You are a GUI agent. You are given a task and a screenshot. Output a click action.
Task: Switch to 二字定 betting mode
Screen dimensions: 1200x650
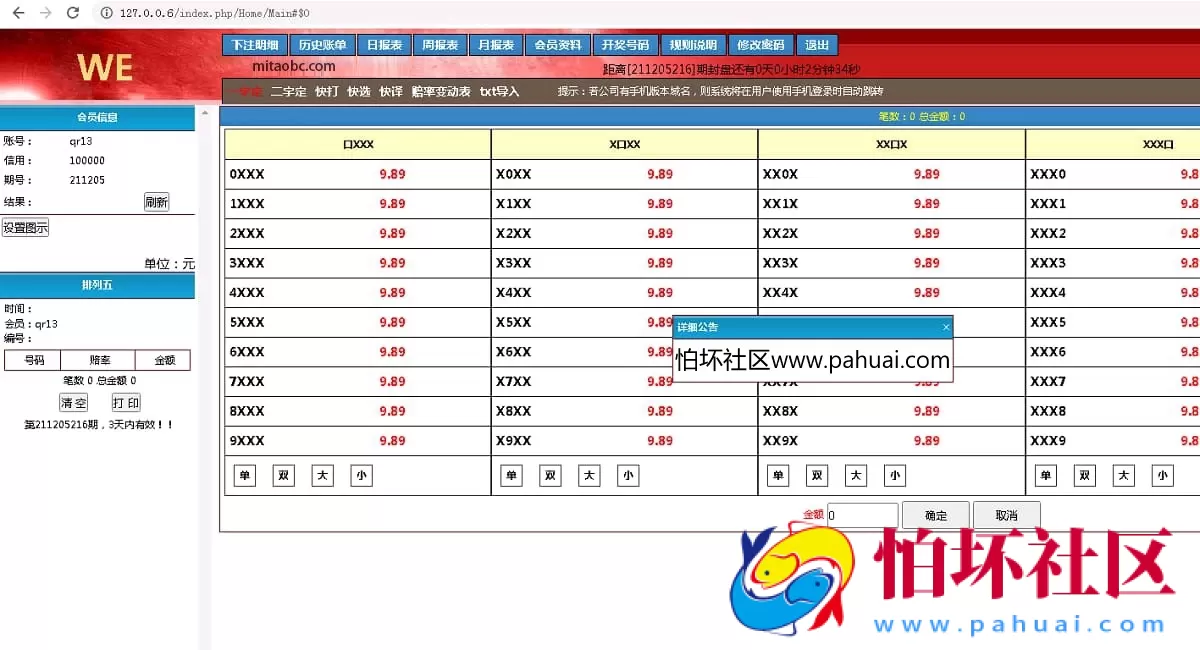[x=288, y=91]
